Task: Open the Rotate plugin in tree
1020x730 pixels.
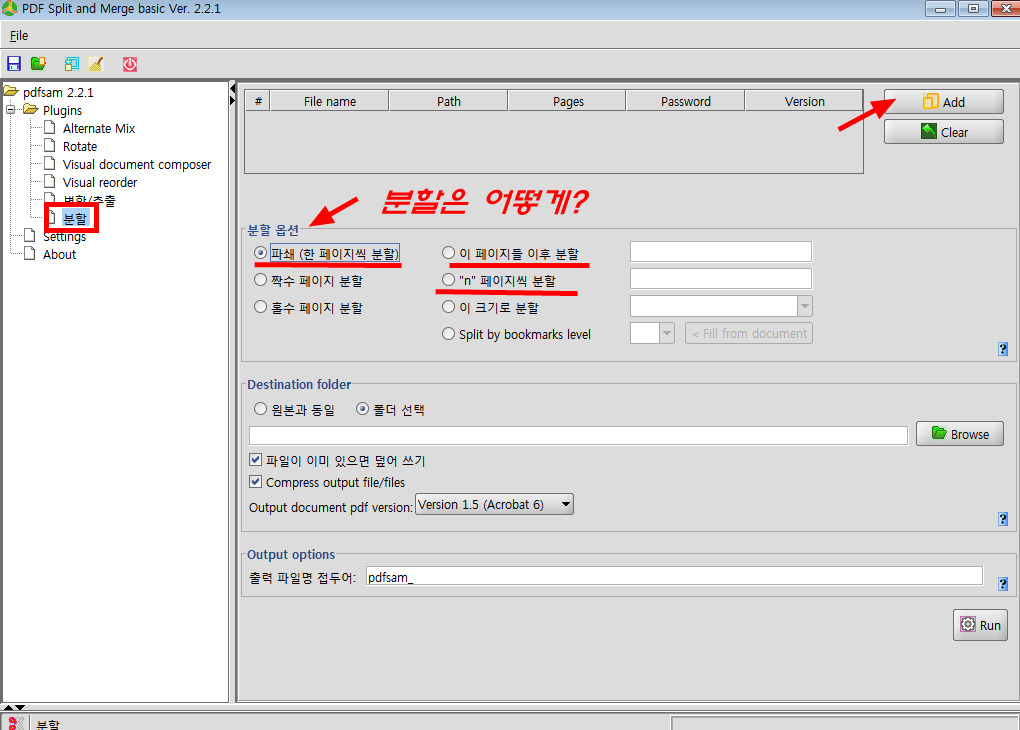Action: click(80, 146)
